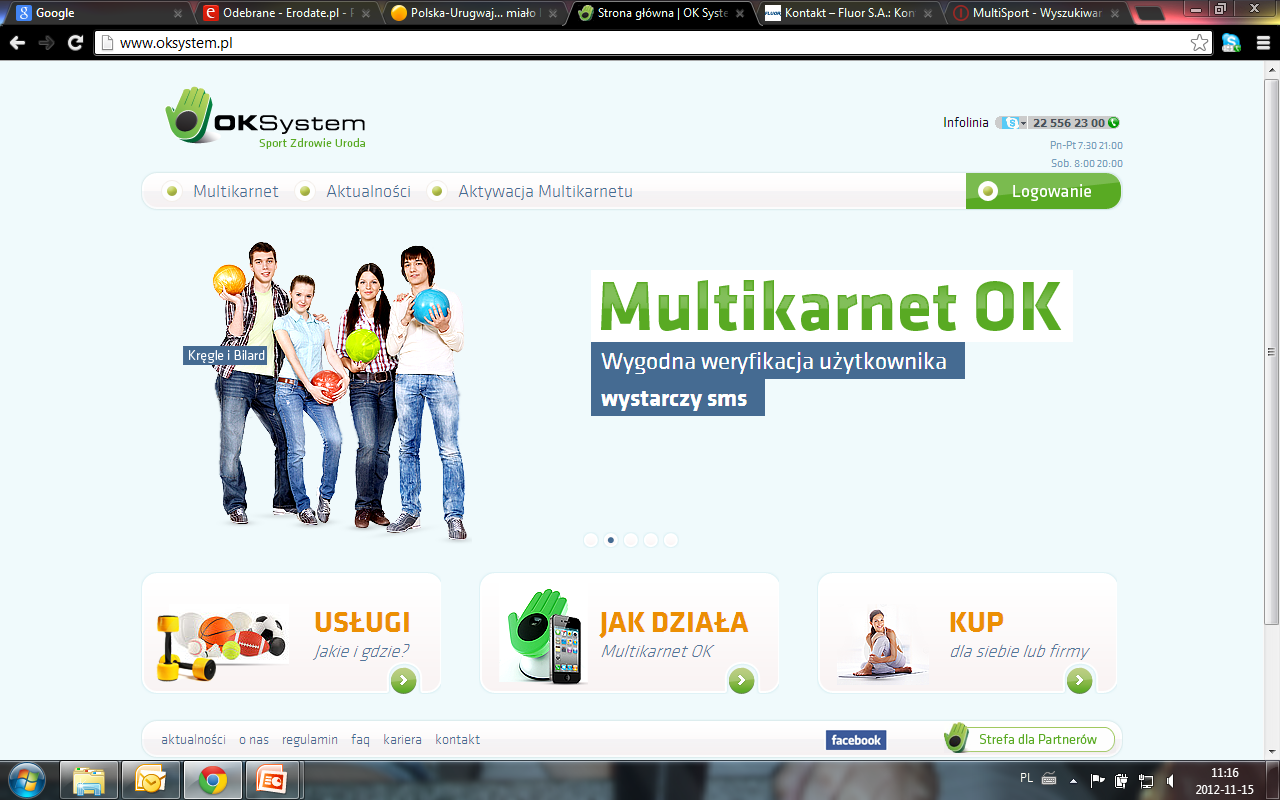Click the PL language indicator
The image size is (1280, 800).
pyautogui.click(x=1026, y=778)
